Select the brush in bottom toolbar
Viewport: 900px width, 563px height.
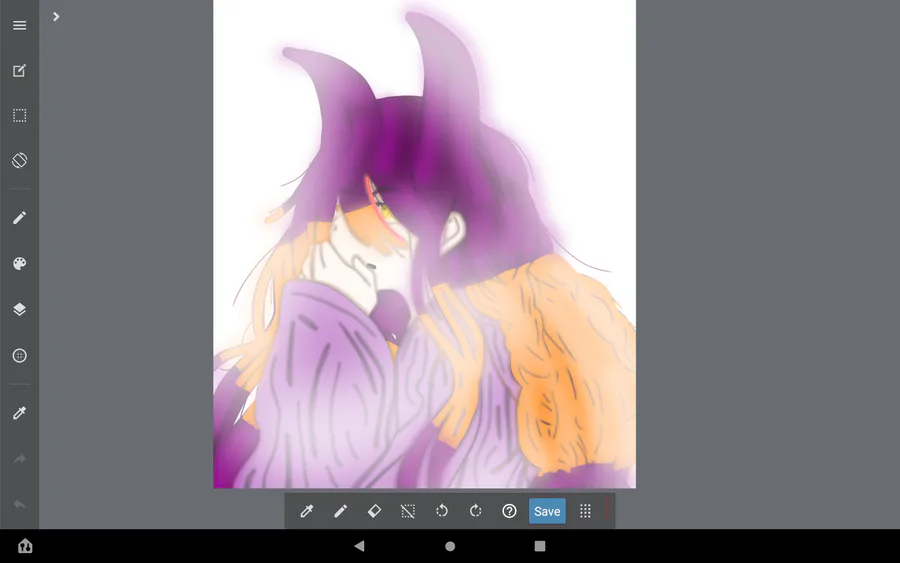(x=340, y=511)
